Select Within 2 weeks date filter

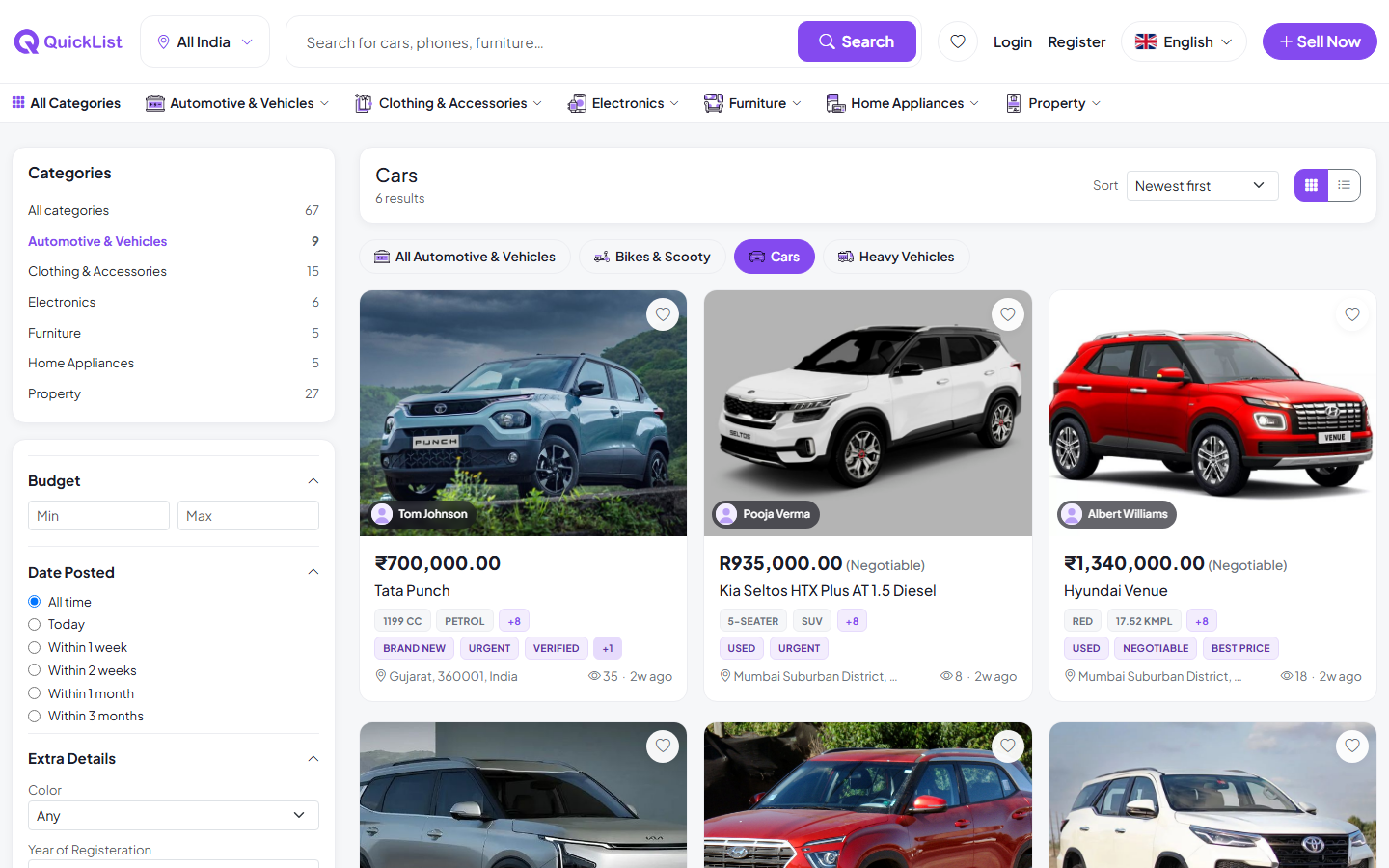point(35,670)
